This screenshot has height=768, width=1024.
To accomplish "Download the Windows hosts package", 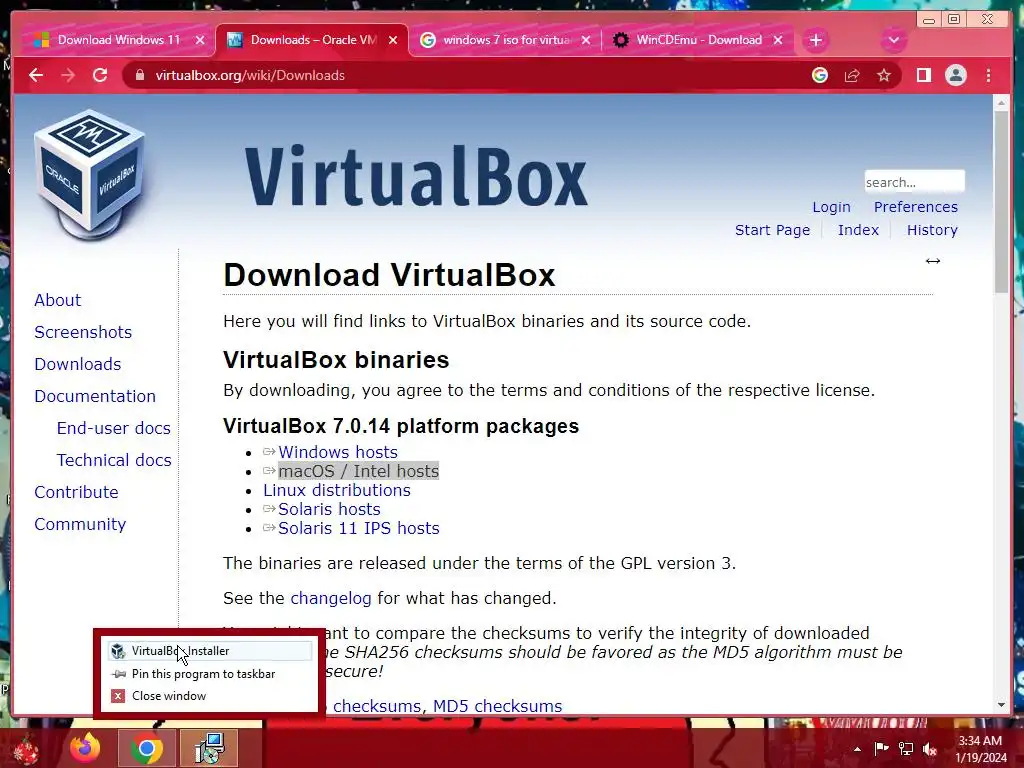I will point(338,452).
